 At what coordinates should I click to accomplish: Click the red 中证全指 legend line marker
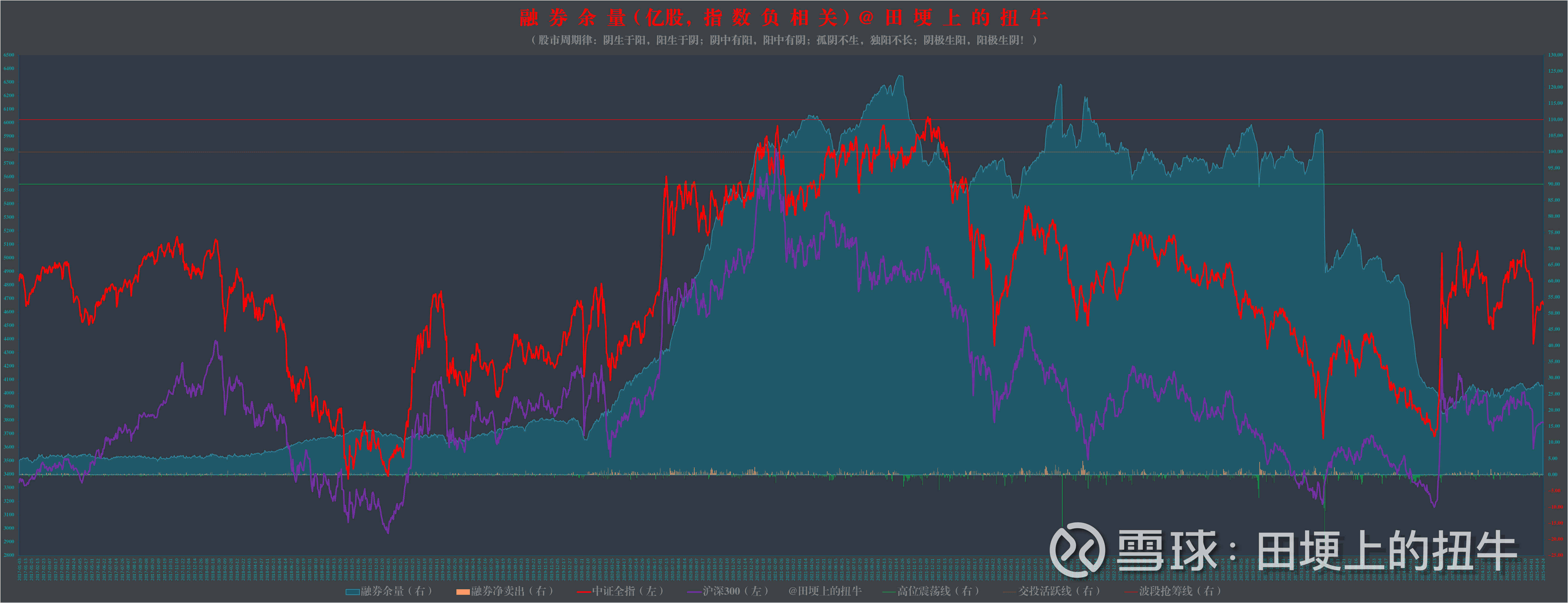click(584, 592)
